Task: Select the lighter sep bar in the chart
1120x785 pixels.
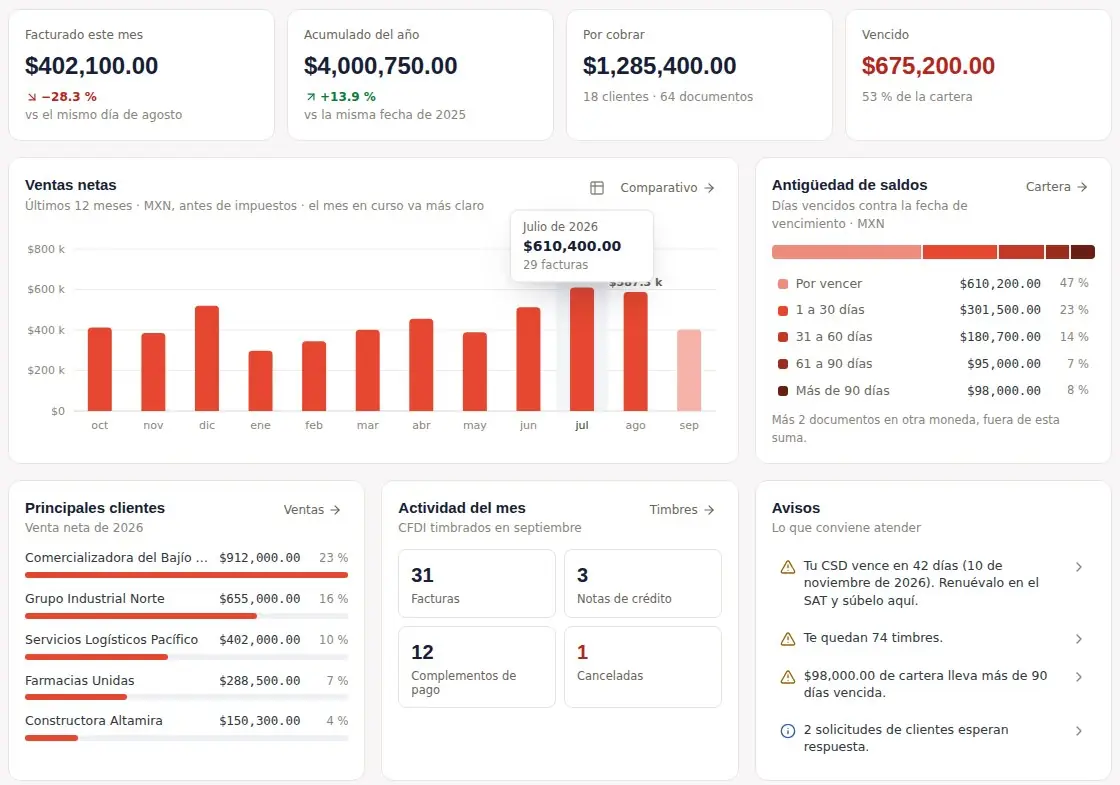Action: tap(689, 370)
